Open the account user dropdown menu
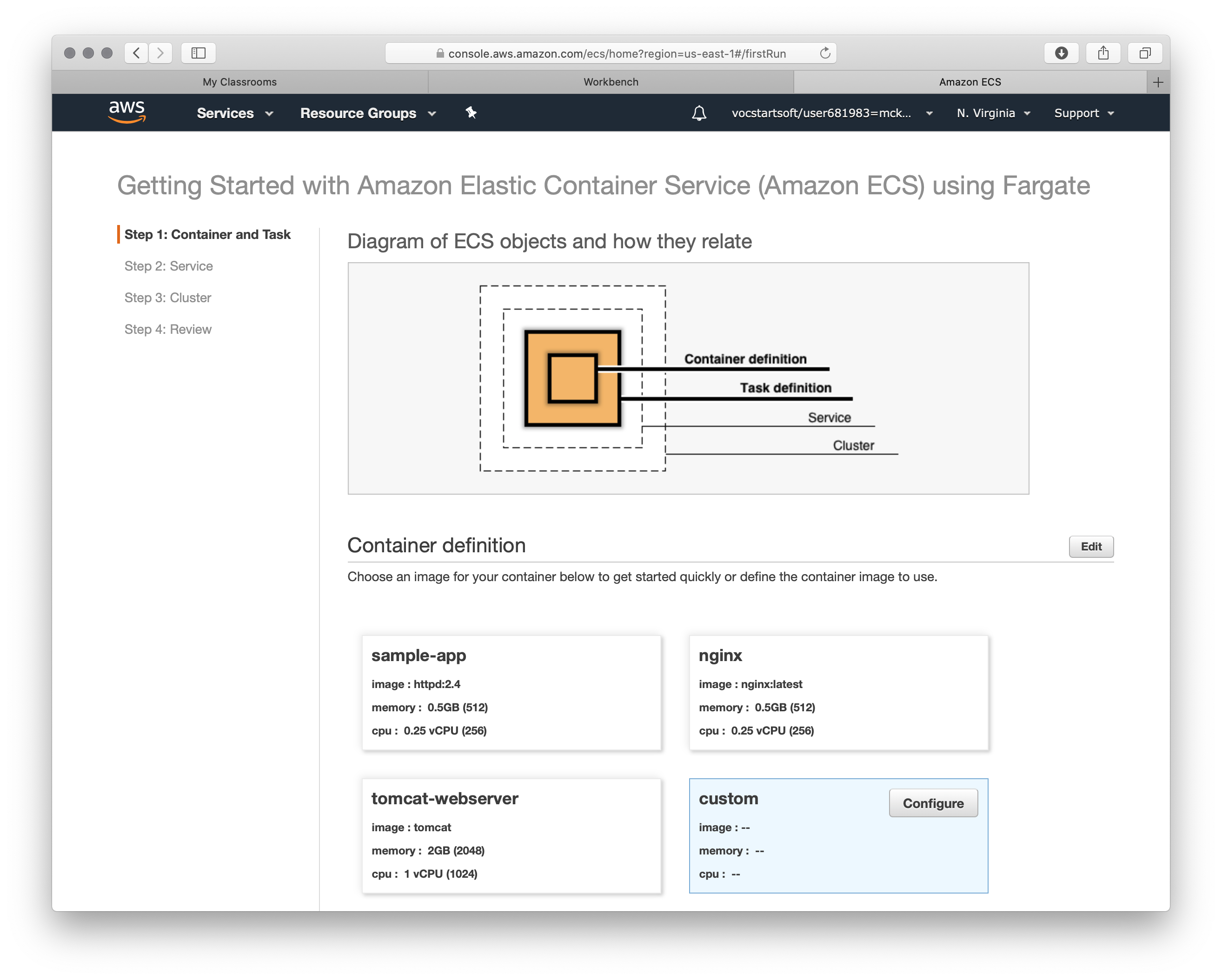Viewport: 1222px width, 980px height. tap(832, 113)
